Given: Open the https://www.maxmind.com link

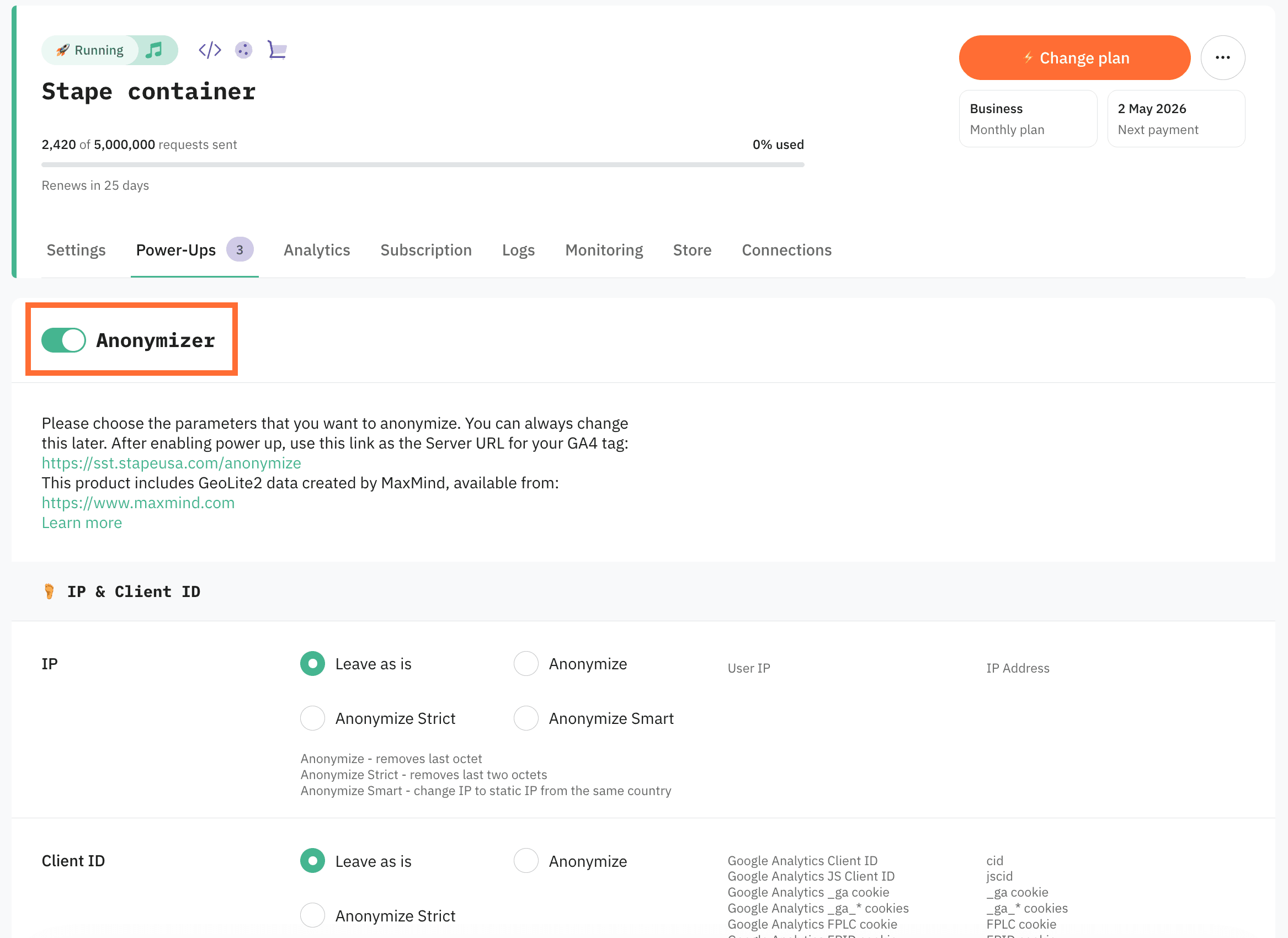Looking at the screenshot, I should pos(138,503).
